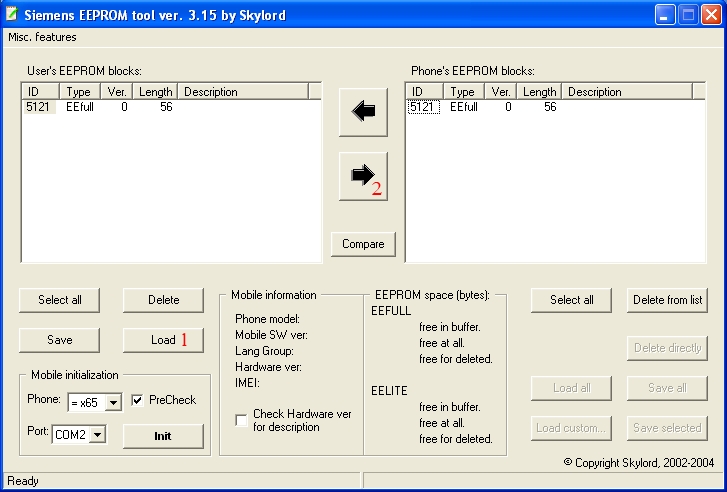Click the left arrow transfer button
The width and height of the screenshot is (727, 492).
click(363, 112)
